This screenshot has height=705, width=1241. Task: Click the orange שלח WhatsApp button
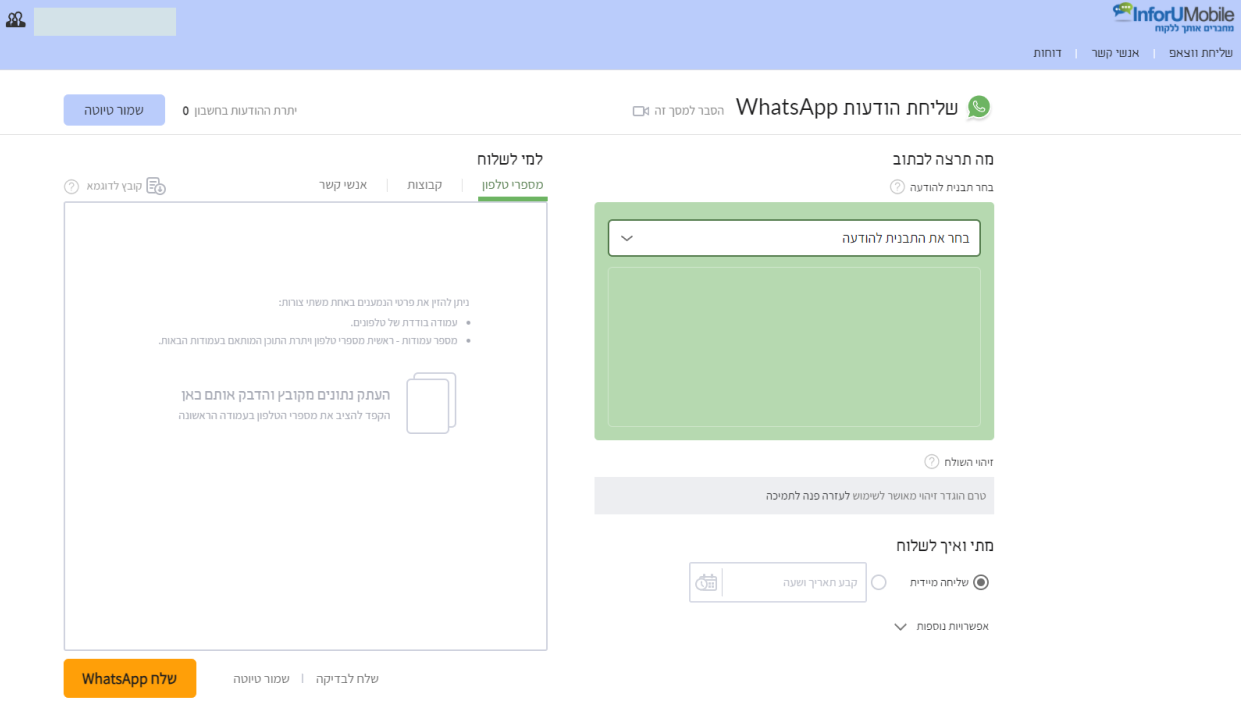130,679
